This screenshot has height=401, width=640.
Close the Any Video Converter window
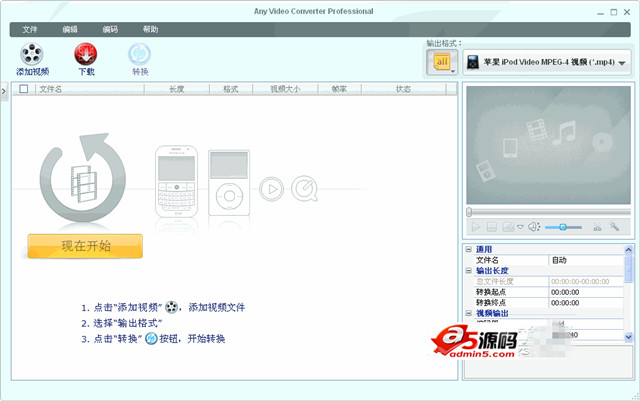627,12
